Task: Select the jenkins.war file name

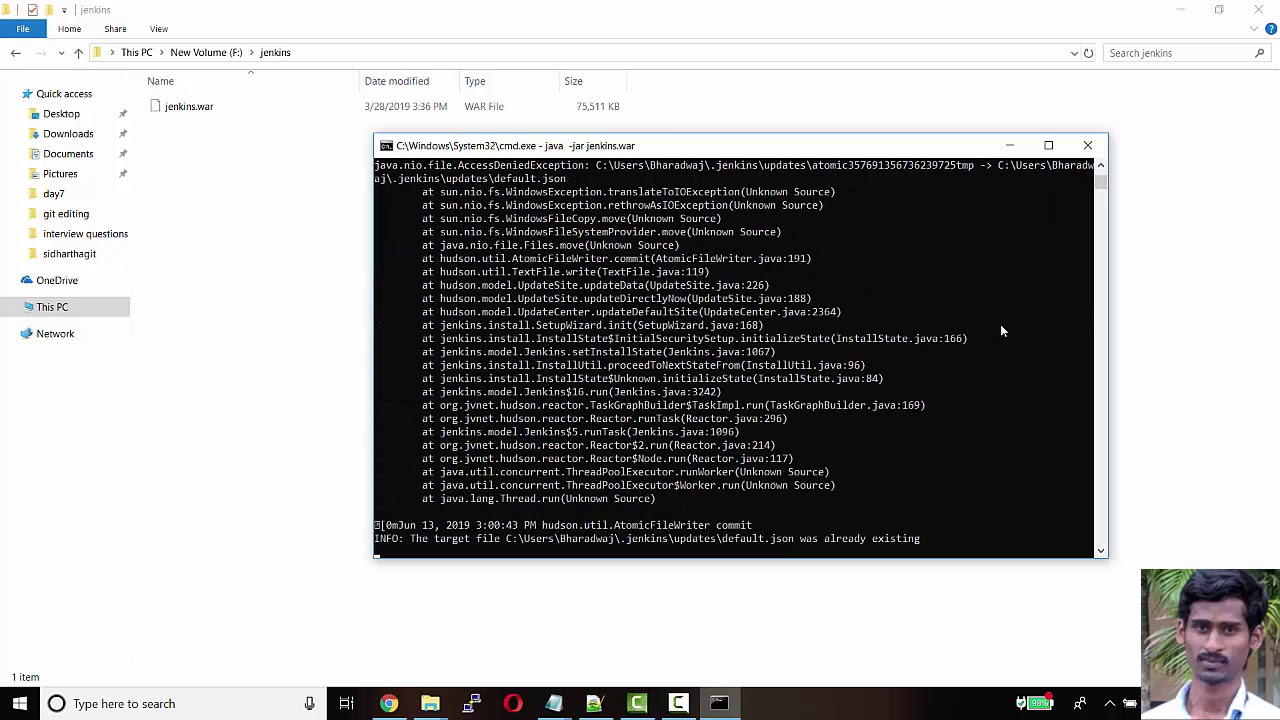Action: pos(189,106)
